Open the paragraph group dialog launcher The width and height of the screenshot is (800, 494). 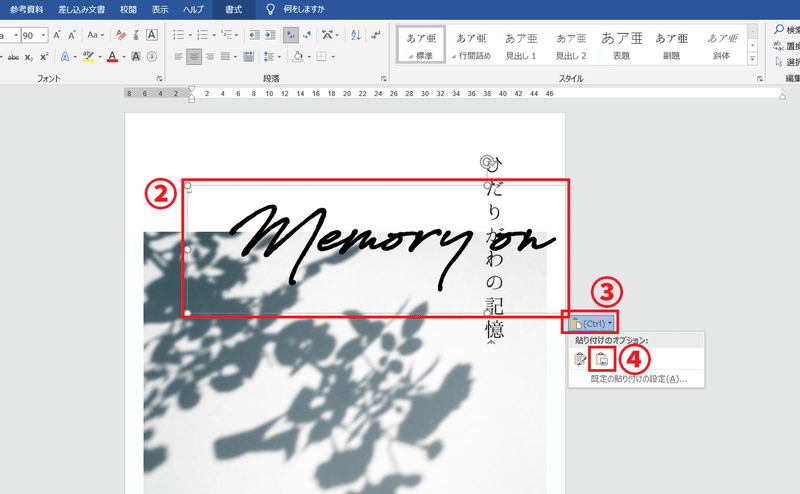pos(384,79)
